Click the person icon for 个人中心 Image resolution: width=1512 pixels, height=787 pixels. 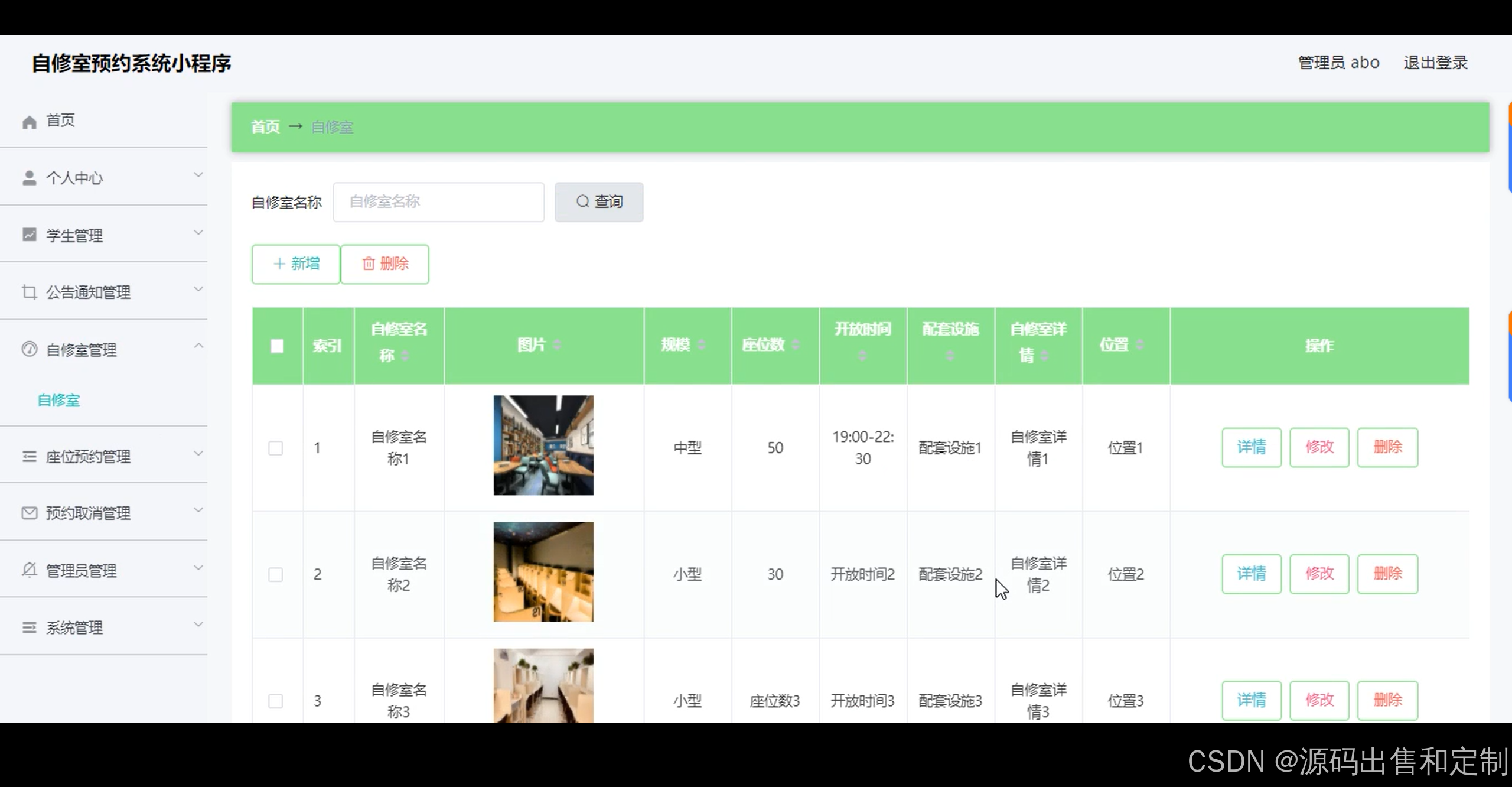[29, 178]
